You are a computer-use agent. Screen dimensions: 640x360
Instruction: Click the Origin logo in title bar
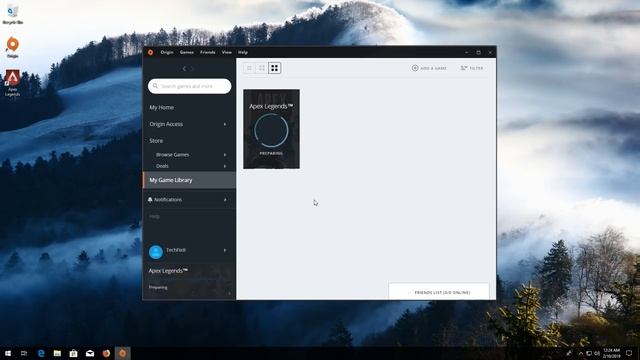[151, 52]
